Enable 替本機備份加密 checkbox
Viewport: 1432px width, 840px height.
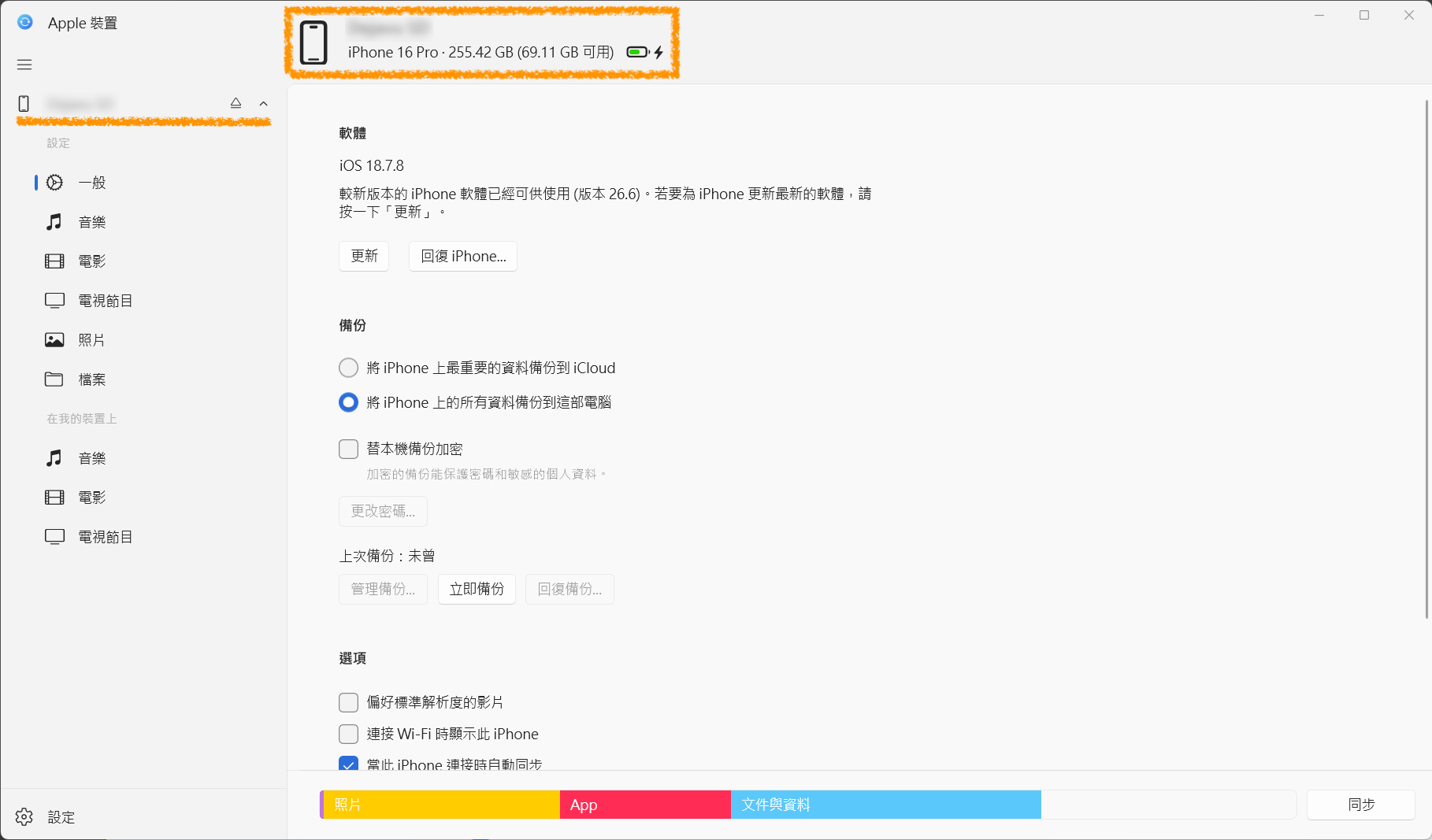pos(348,449)
